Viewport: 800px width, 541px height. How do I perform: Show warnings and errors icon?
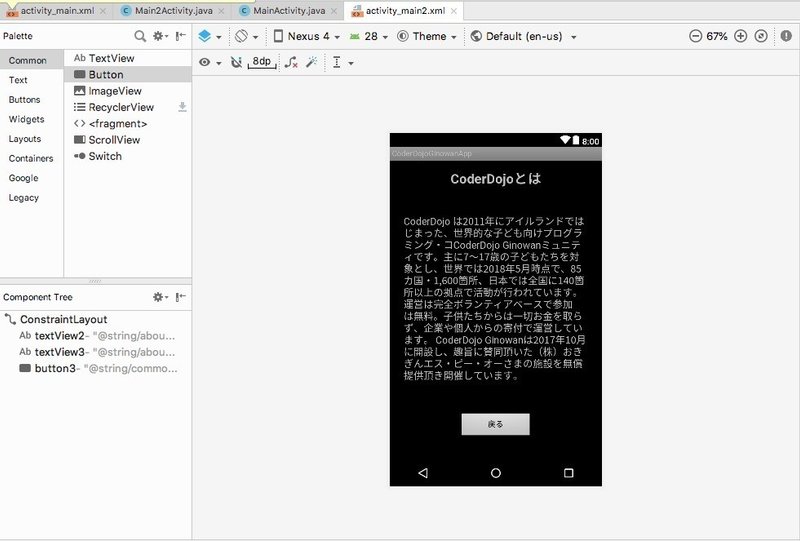pos(786,36)
